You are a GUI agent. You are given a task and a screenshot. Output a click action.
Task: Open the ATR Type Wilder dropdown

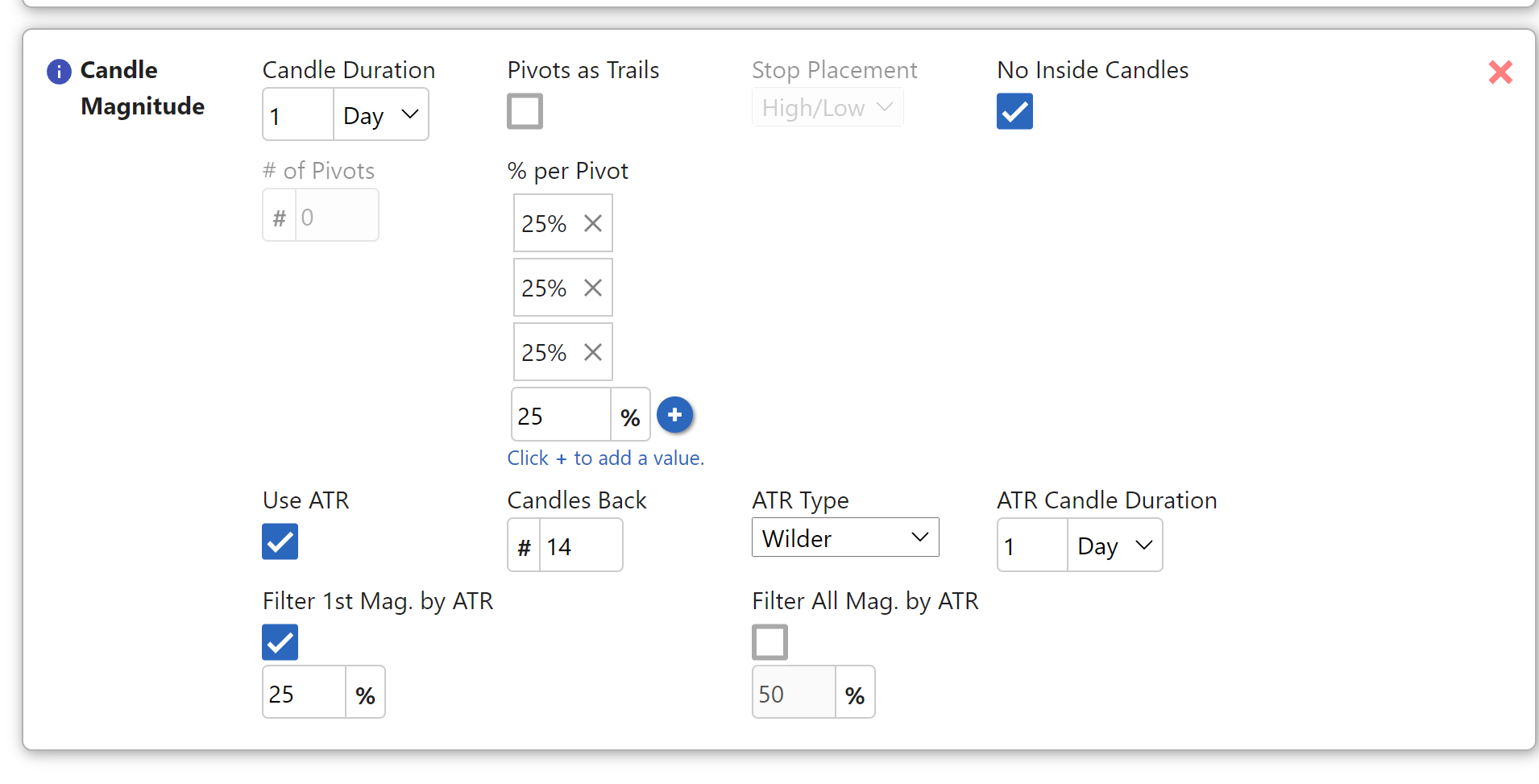[x=845, y=537]
